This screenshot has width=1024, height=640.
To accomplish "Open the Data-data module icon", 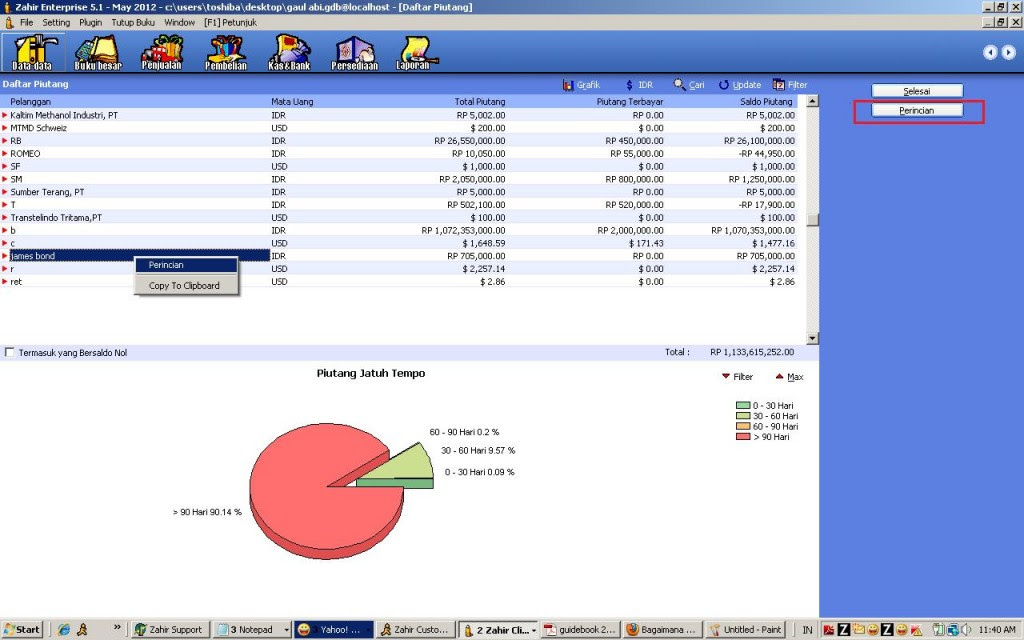I will point(32,52).
